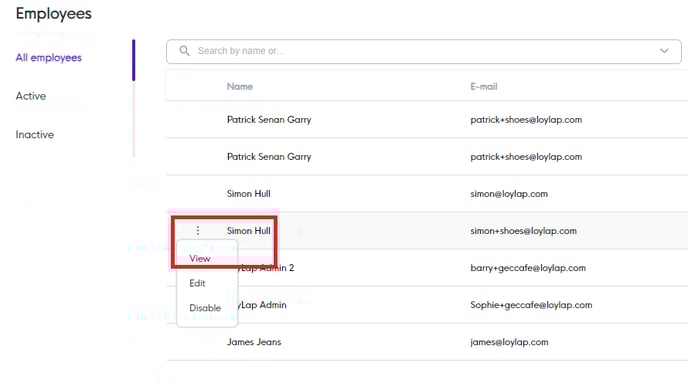Image resolution: width=688 pixels, height=383 pixels.
Task: Click email simon@loylap.com
Action: 509,194
